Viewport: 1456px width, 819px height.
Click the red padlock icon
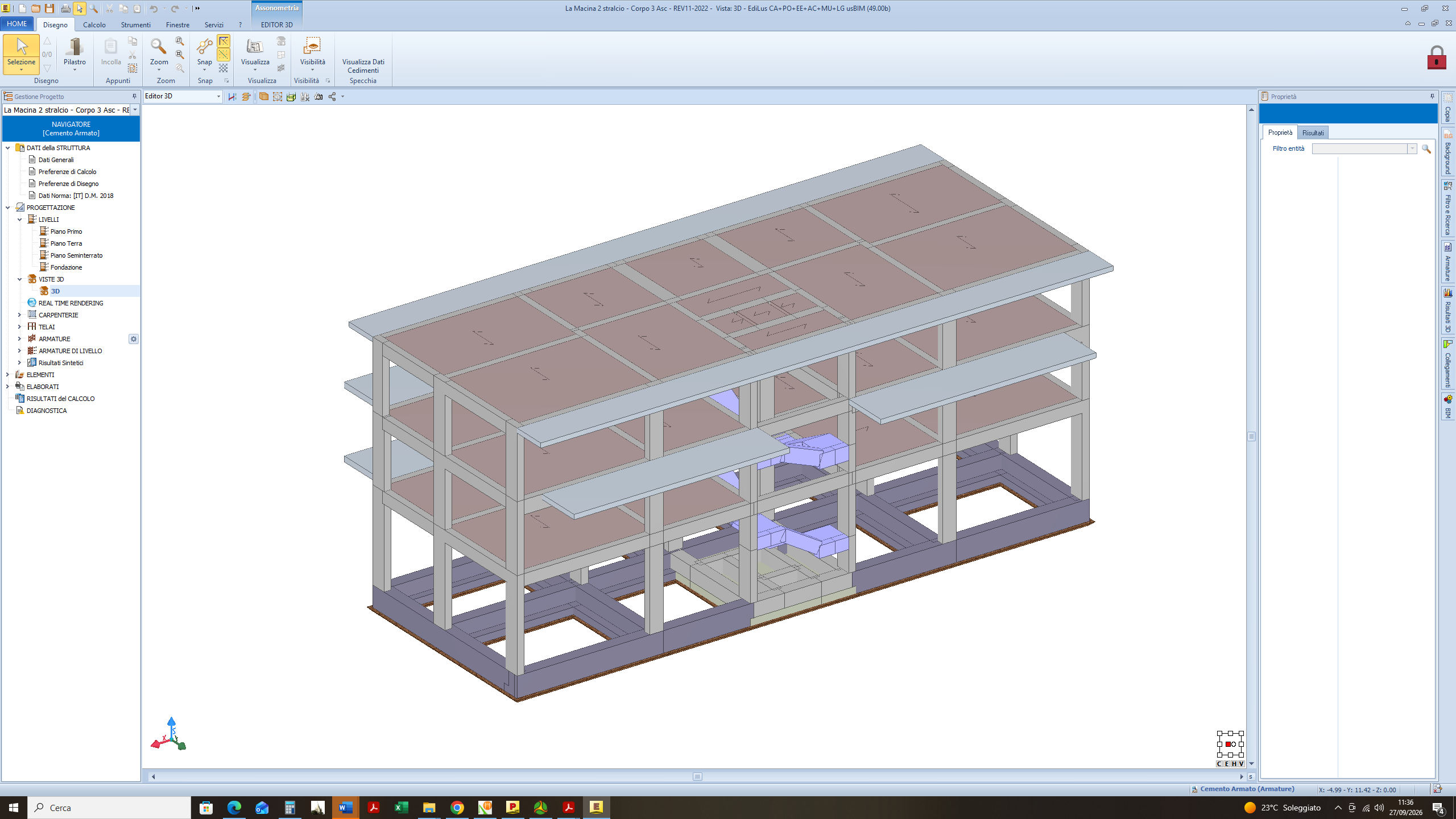coord(1436,57)
